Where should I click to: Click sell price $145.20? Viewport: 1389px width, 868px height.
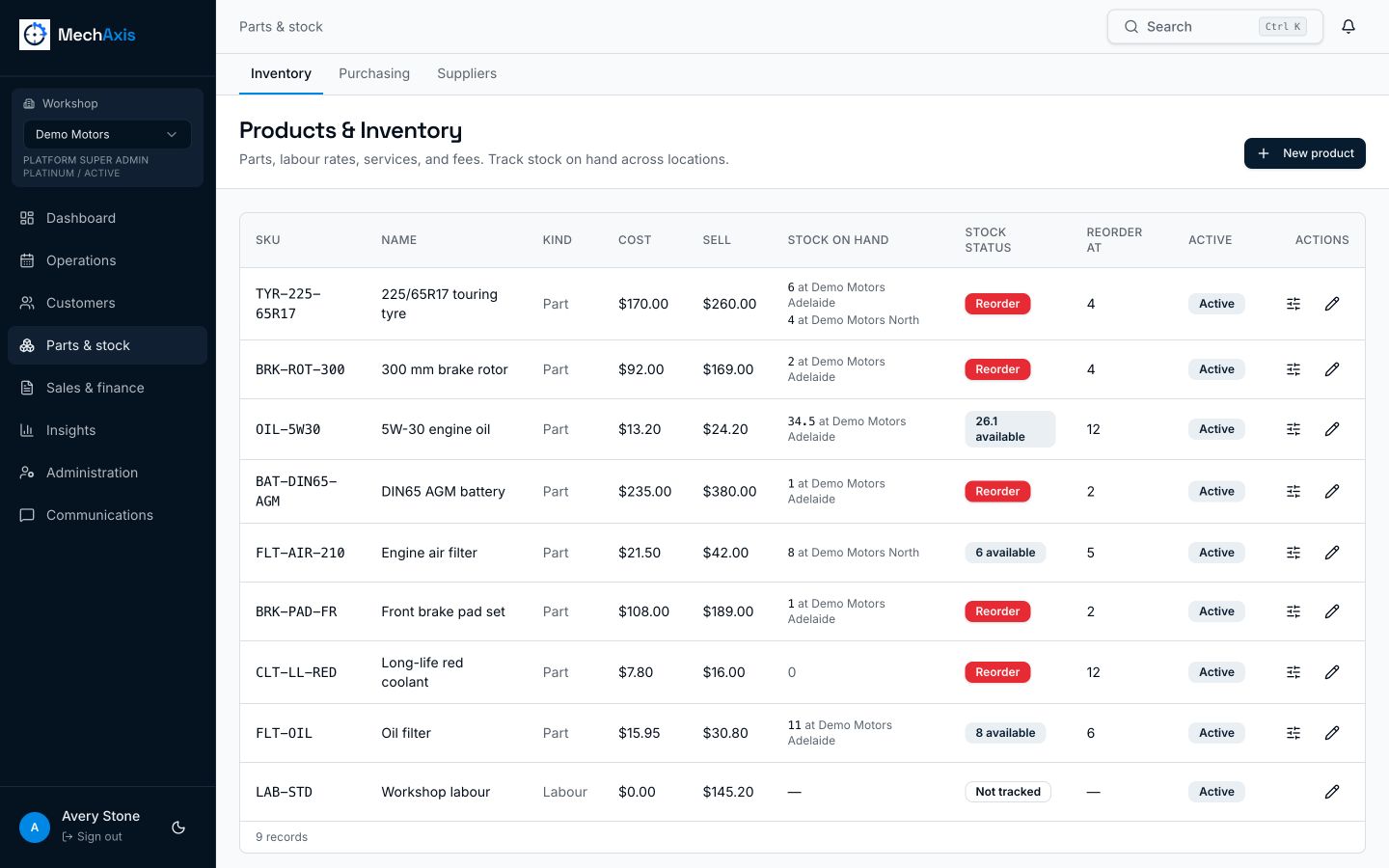[x=728, y=792]
